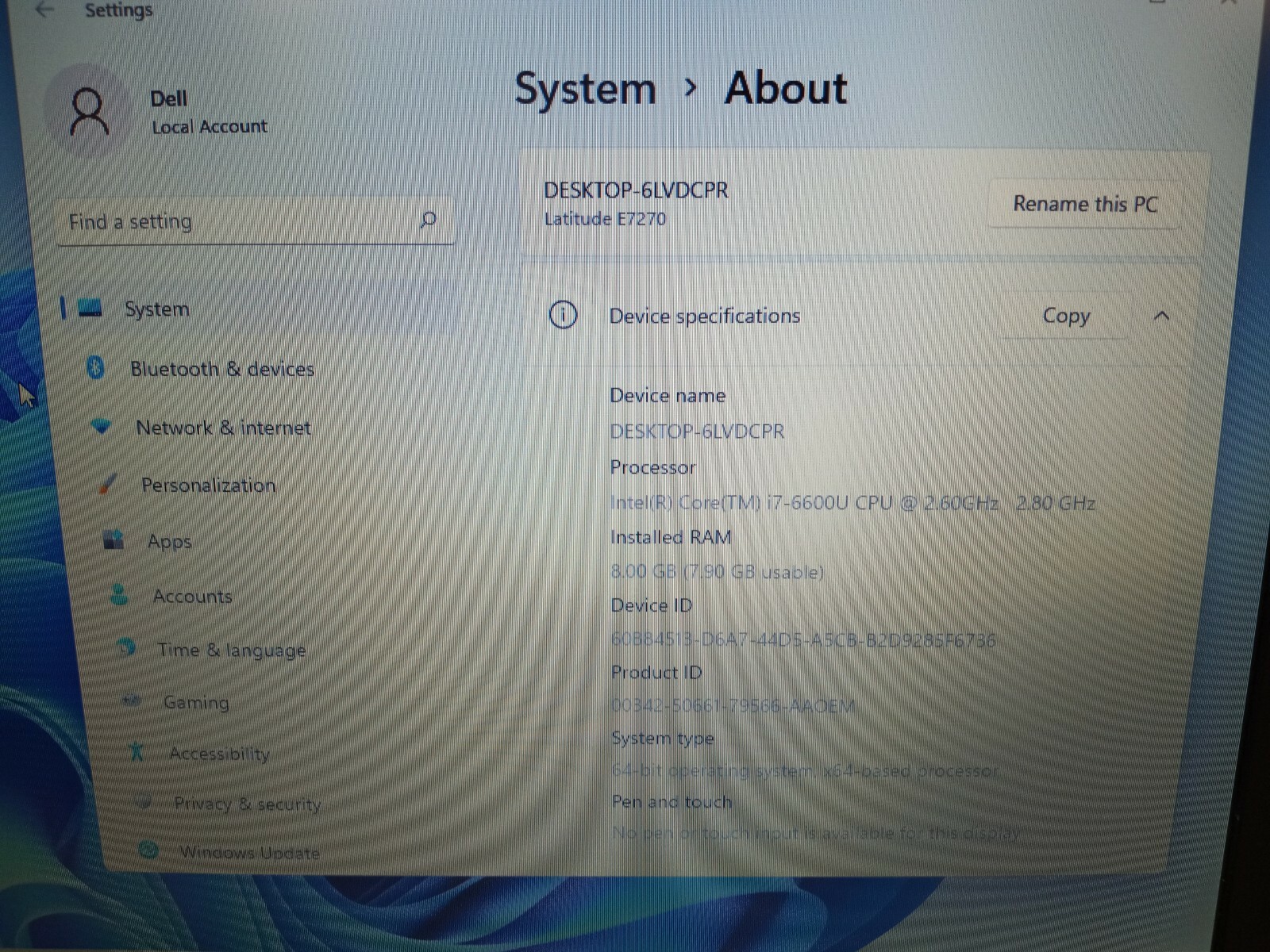Click the Personalization brush icon
1270x952 pixels.
coord(107,483)
